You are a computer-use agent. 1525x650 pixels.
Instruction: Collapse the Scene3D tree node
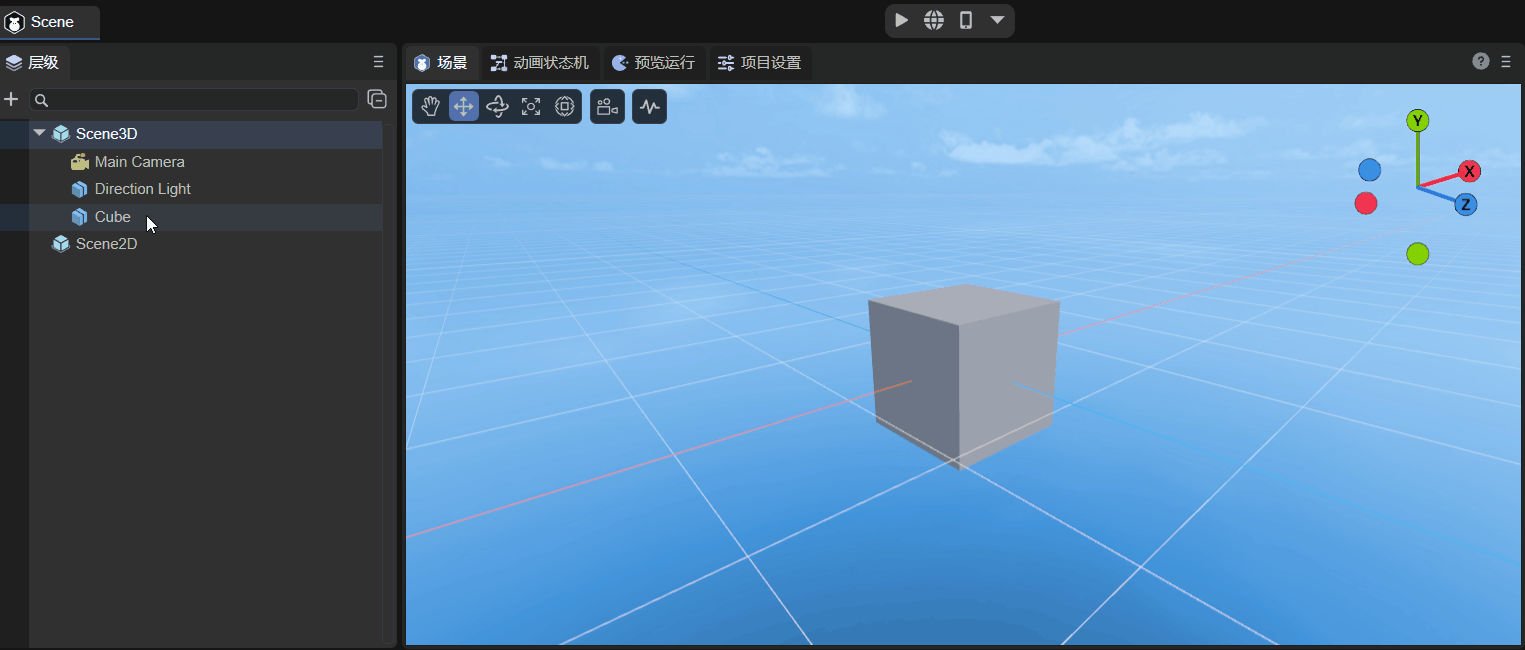tap(39, 133)
